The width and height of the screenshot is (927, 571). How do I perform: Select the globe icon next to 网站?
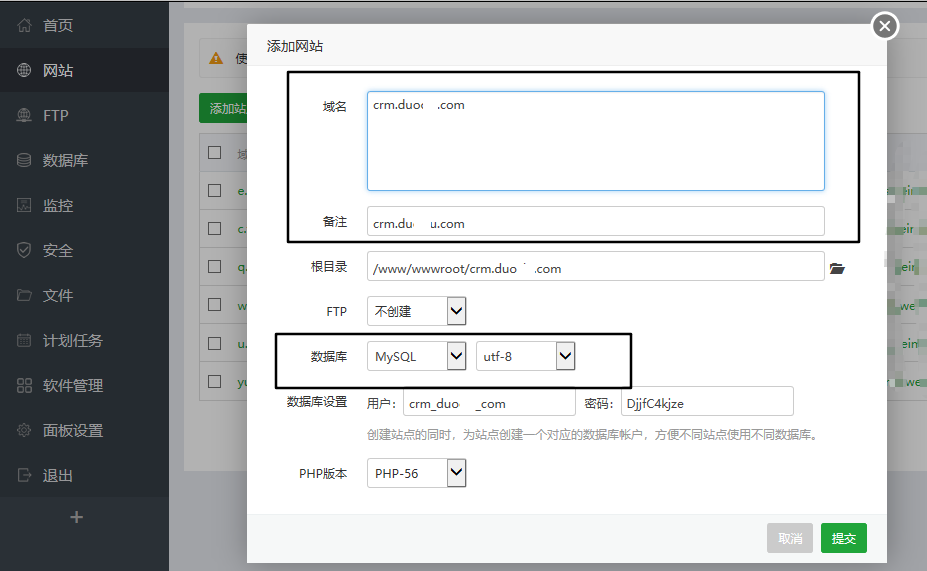(24, 70)
